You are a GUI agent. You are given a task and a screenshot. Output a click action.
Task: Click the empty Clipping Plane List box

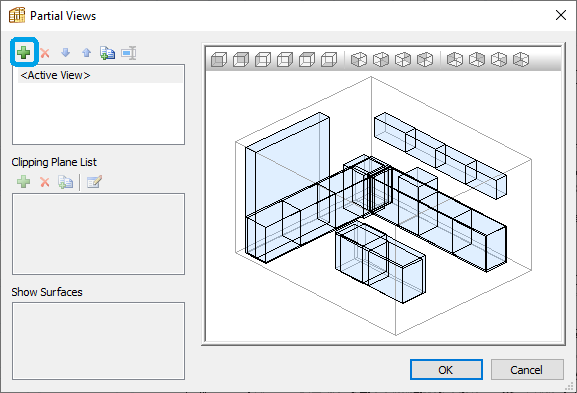tap(99, 234)
